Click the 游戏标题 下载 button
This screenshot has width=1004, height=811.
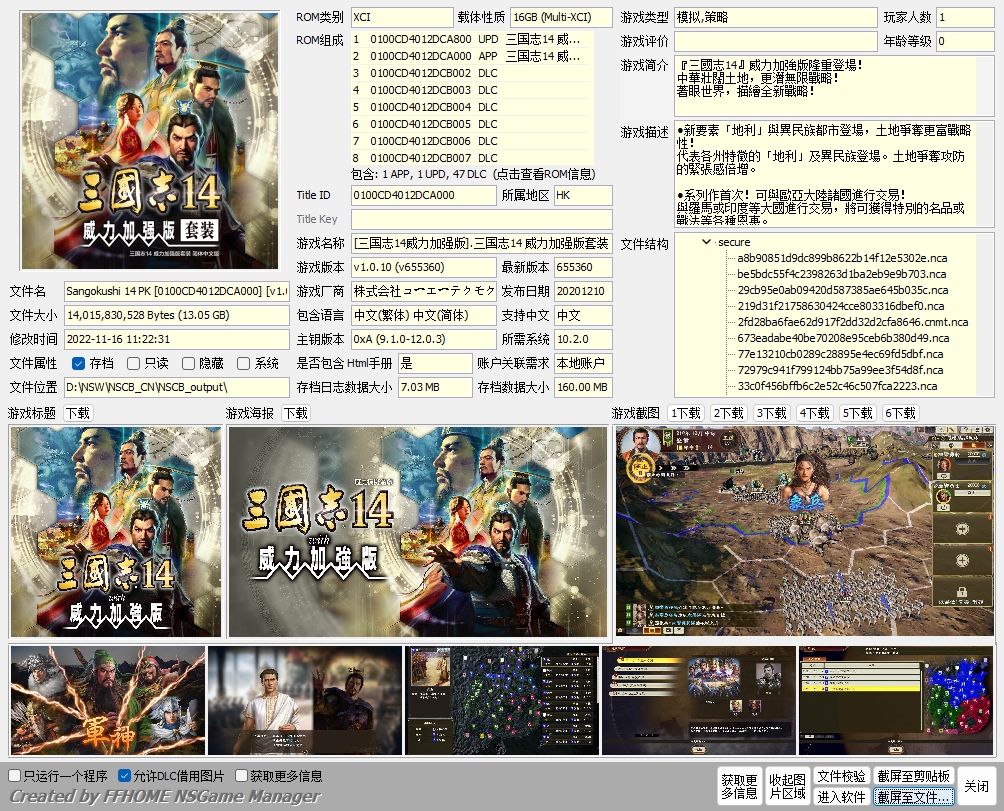78,414
